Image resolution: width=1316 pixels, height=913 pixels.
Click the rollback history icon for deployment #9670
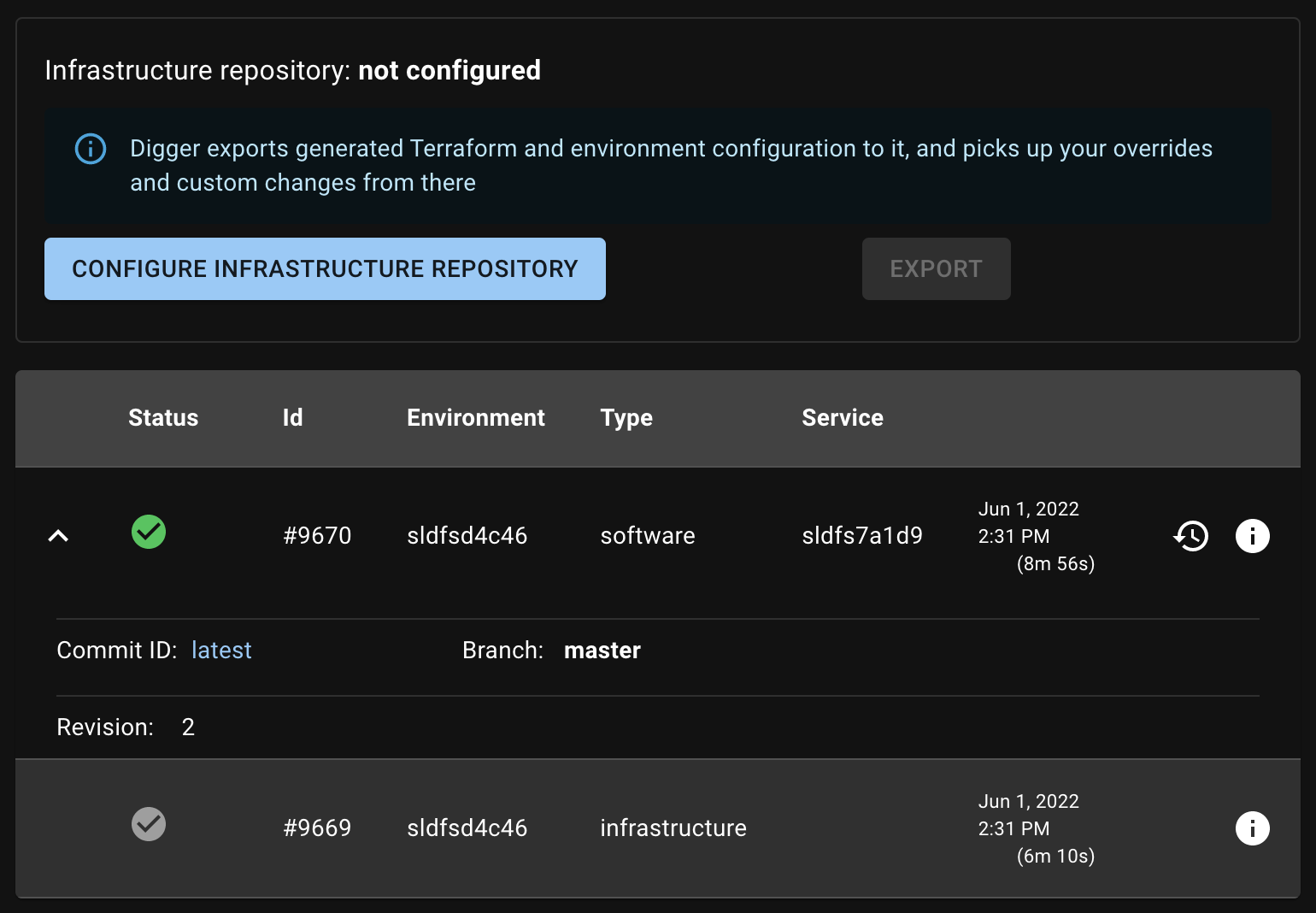coord(1190,536)
